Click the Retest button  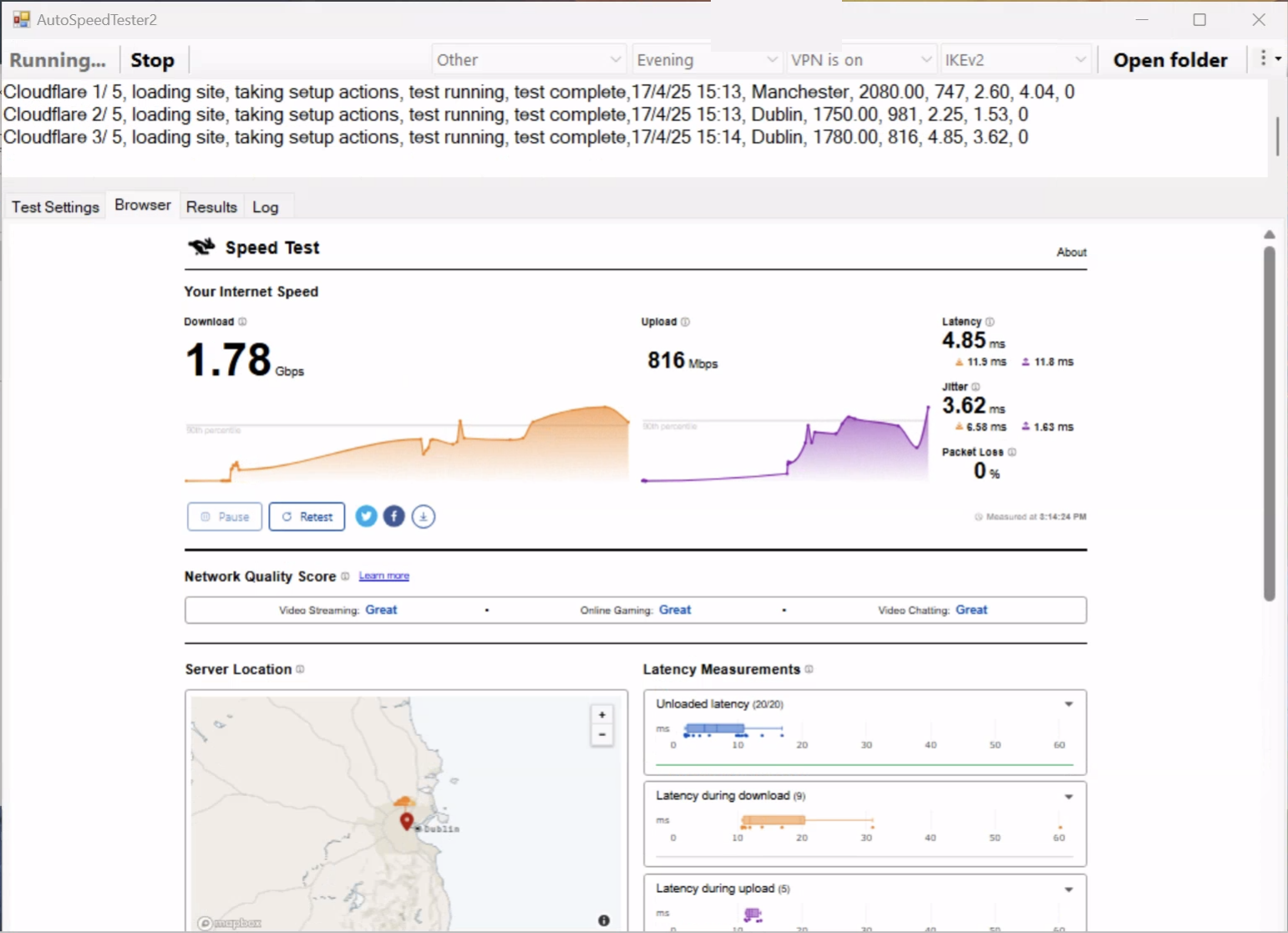coord(307,517)
